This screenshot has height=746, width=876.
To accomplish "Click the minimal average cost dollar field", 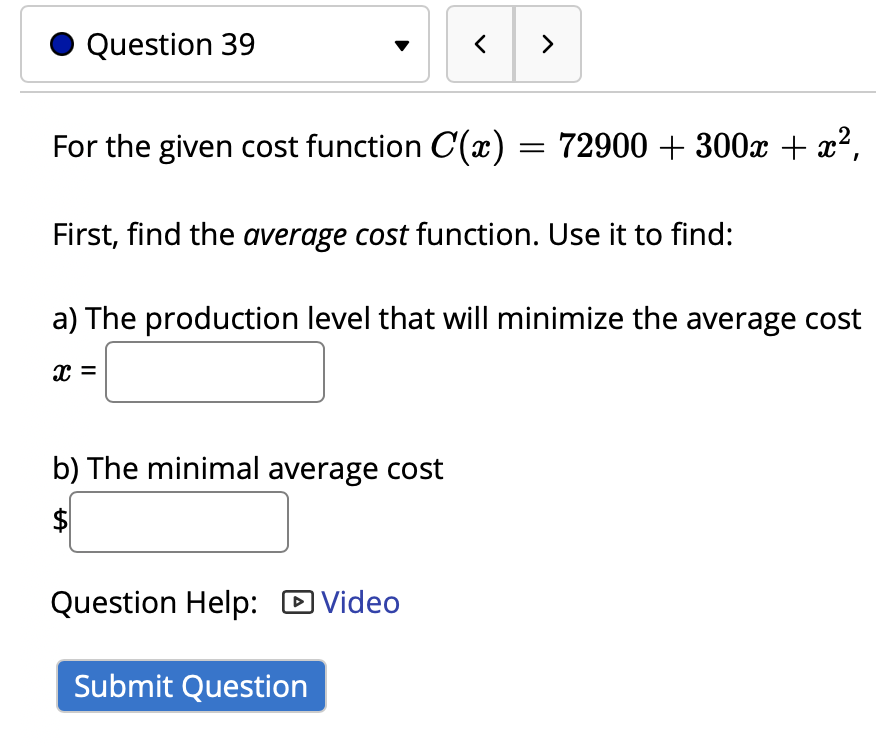I will [x=178, y=521].
